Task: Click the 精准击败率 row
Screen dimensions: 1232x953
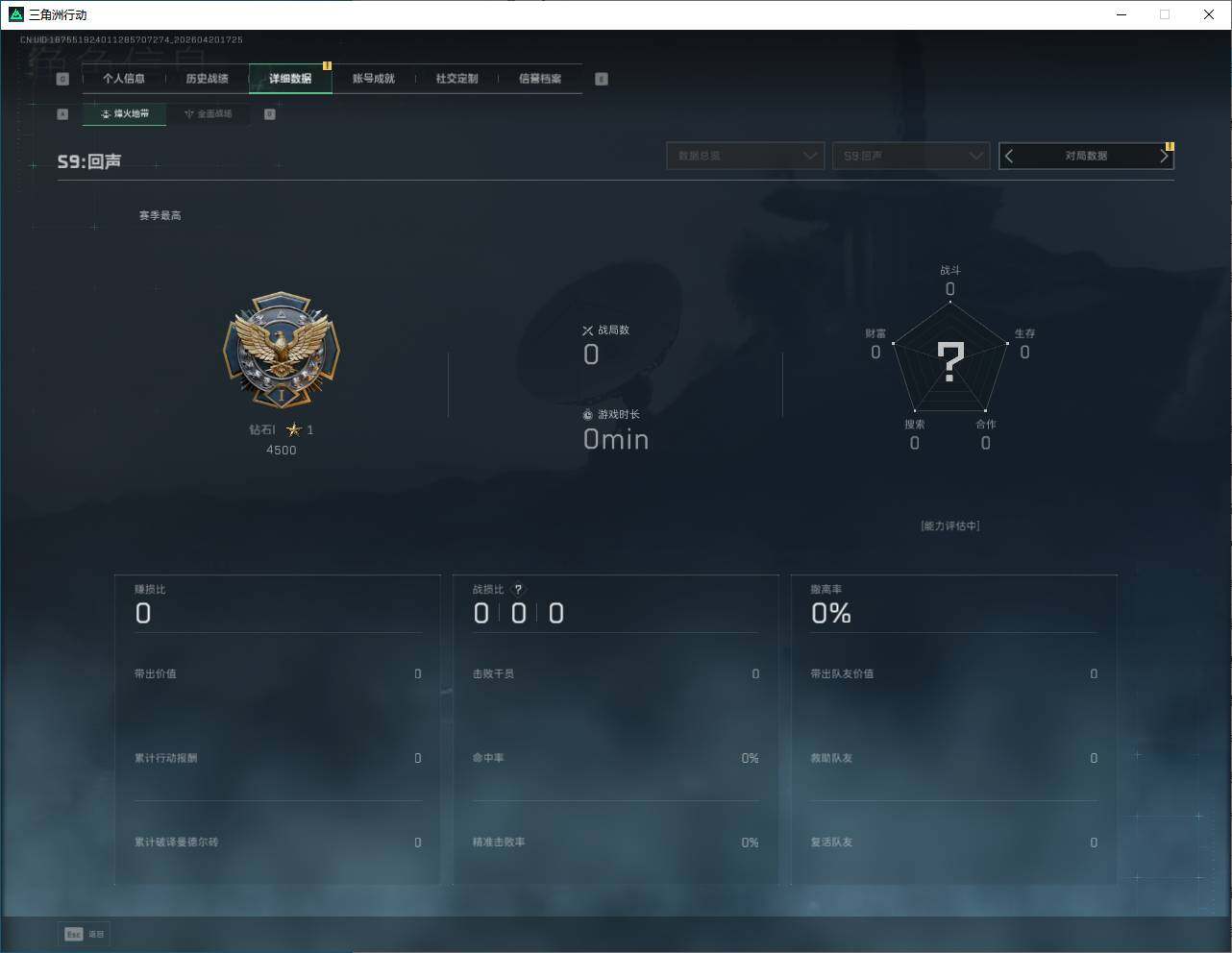Action: click(616, 843)
